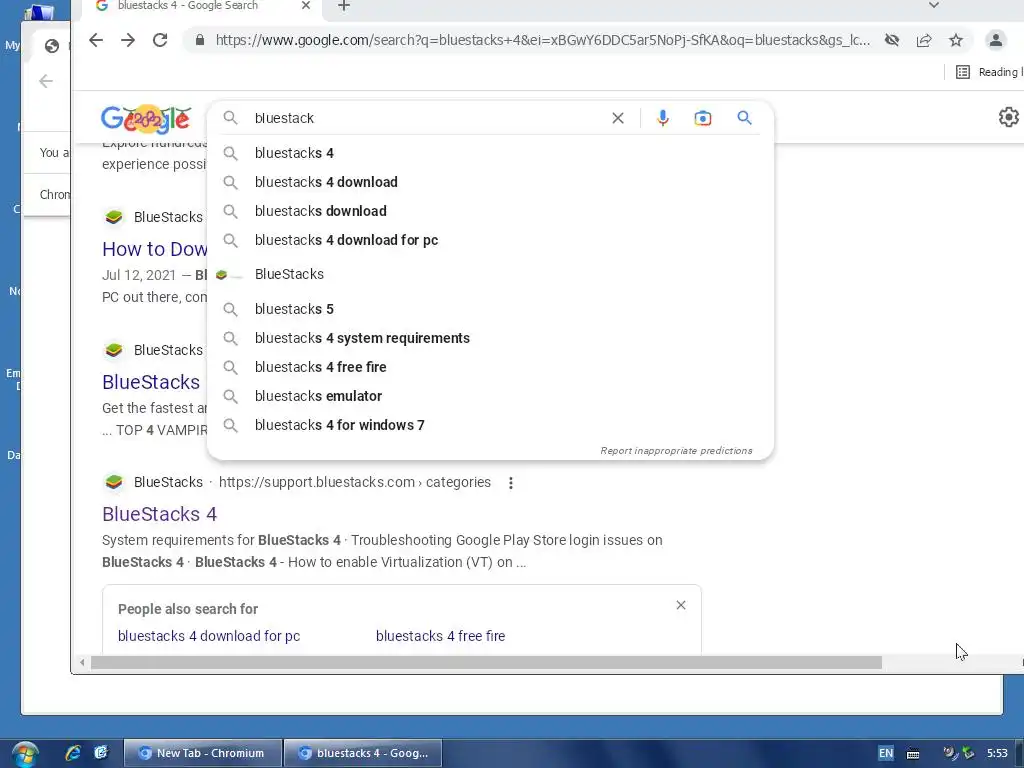
Task: Click the horizontal scrollbar left arrow
Action: pyautogui.click(x=82, y=663)
